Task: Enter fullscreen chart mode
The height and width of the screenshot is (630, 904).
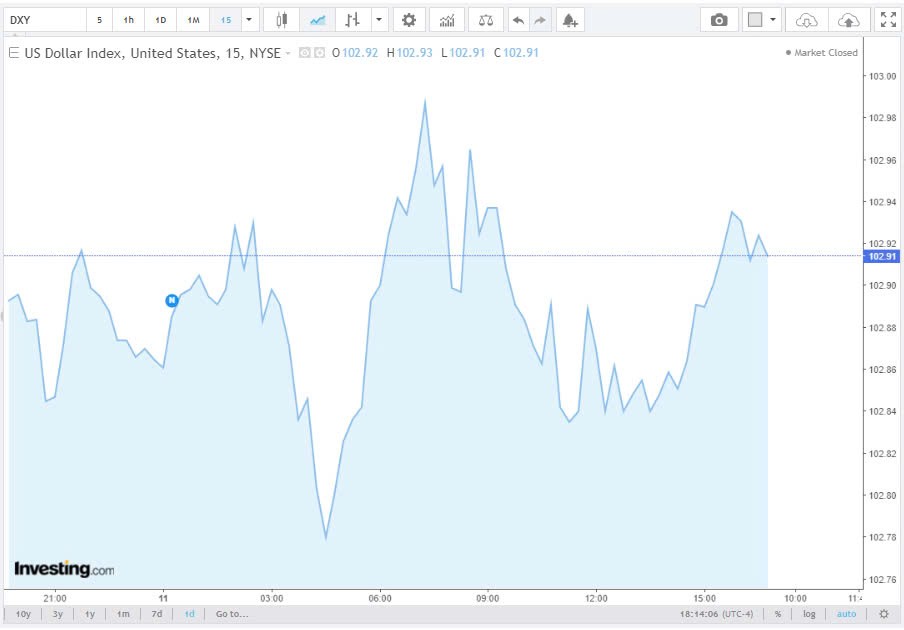Action: tap(887, 20)
